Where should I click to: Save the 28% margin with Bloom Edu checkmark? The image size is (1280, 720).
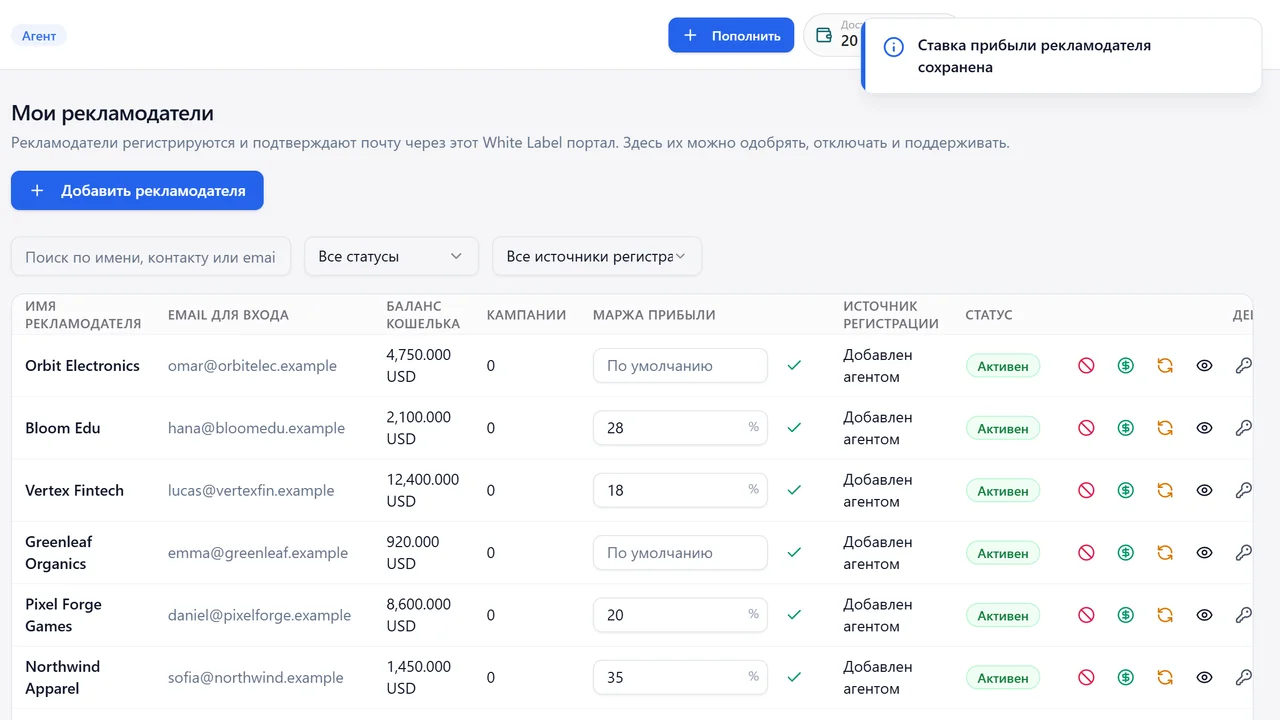[794, 428]
